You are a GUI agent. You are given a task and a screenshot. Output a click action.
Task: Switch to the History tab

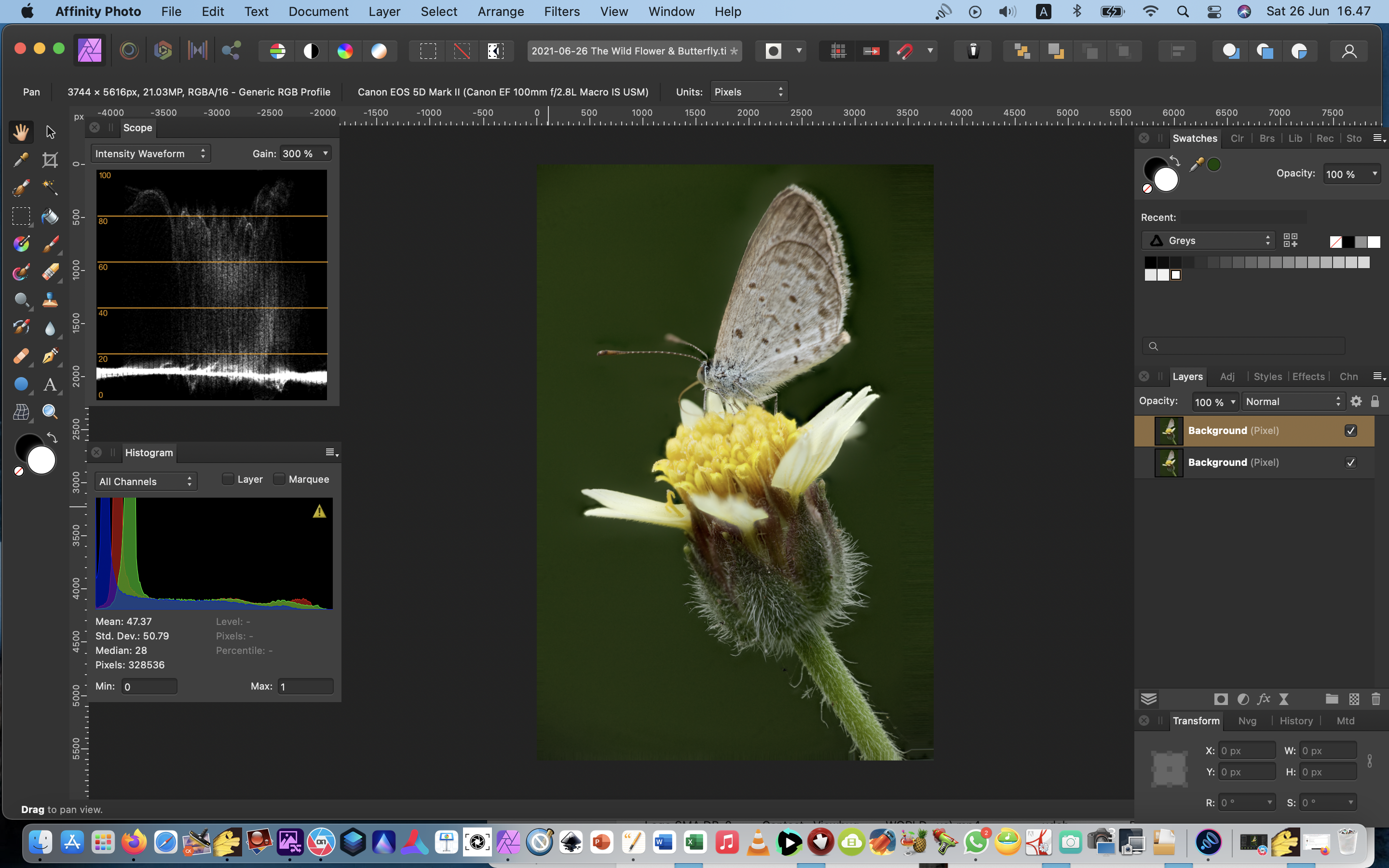1295,720
